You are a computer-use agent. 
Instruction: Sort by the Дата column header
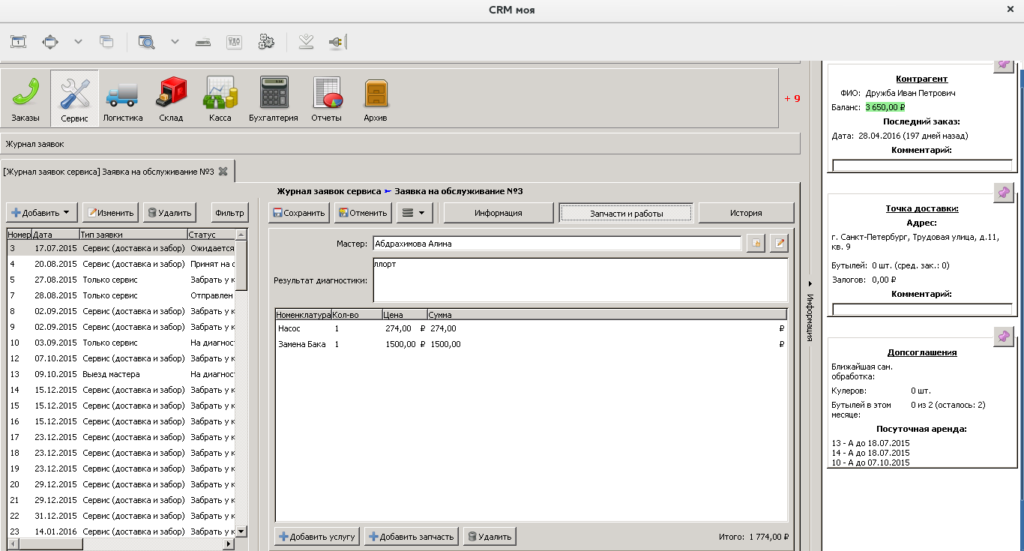pos(56,234)
